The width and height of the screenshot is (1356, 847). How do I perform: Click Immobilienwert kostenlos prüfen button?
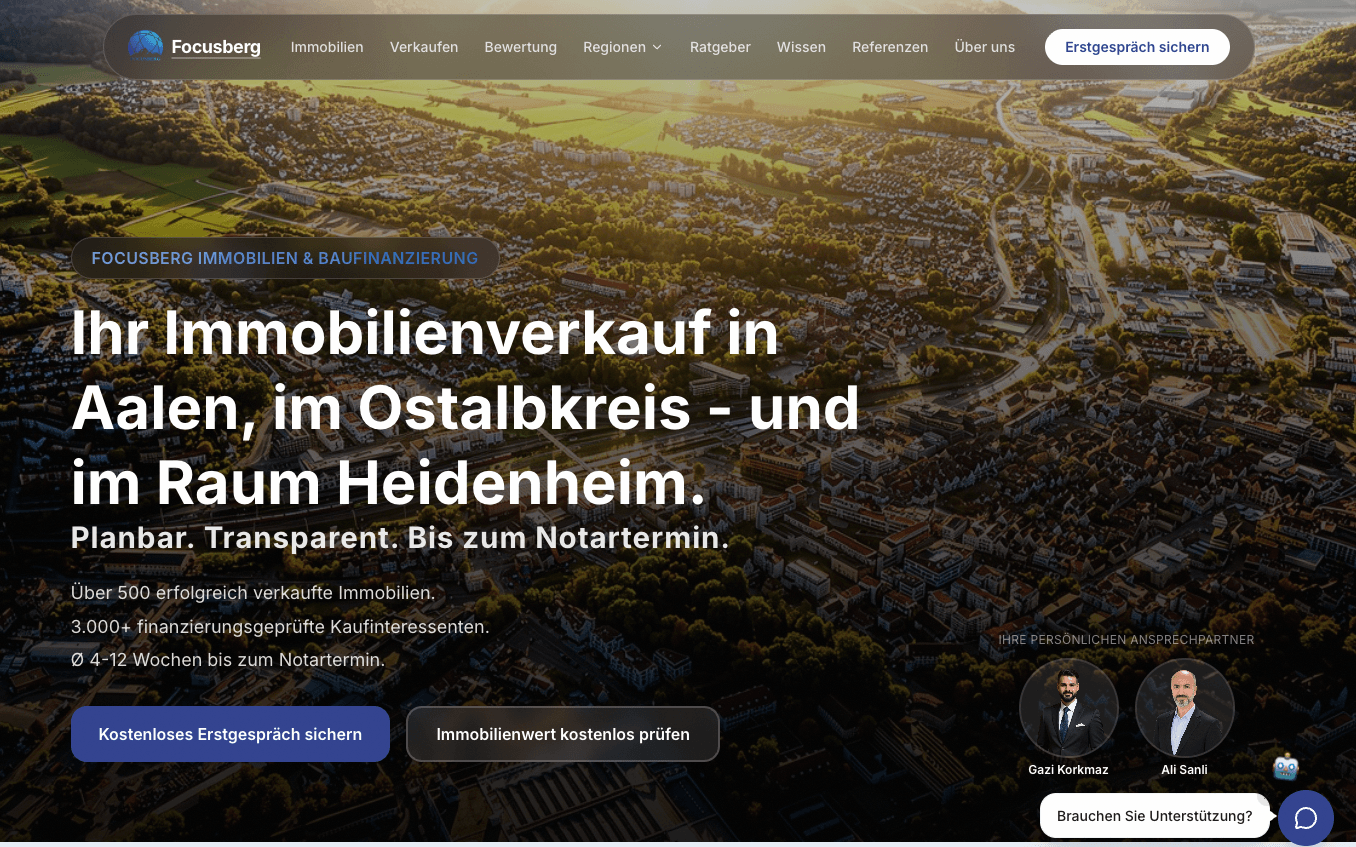coord(563,734)
